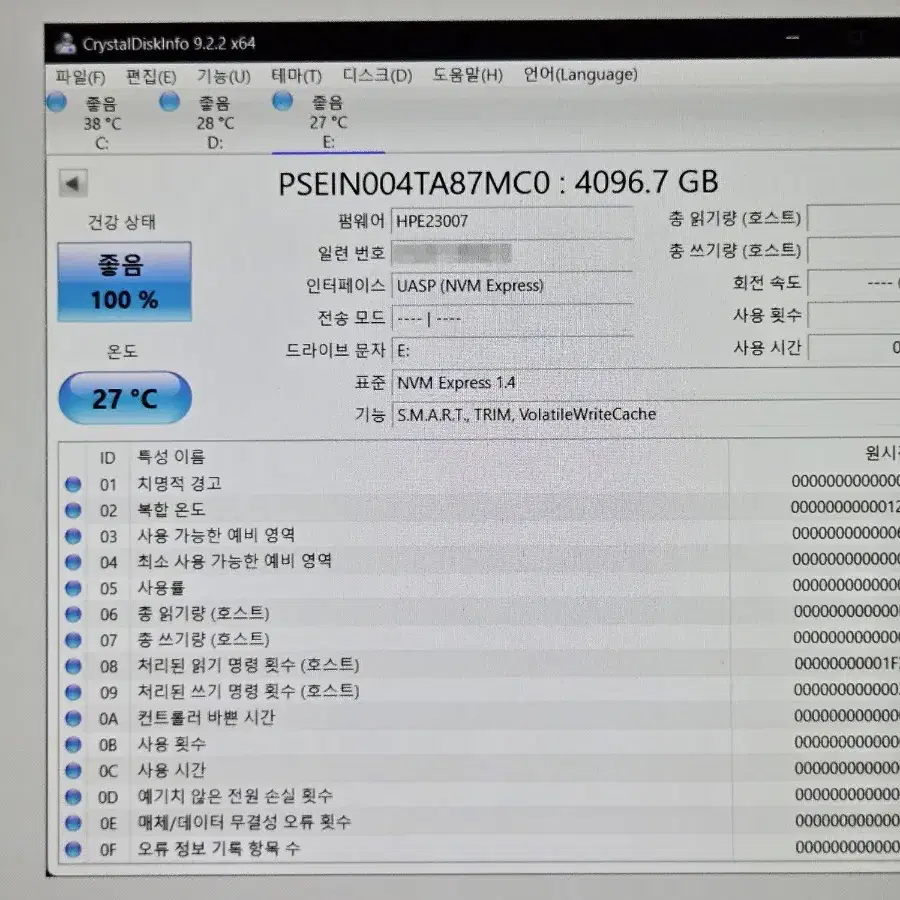Image resolution: width=900 pixels, height=900 pixels.
Task: Click status orb for 07 총 쓰기량 (호스트)
Action: point(73,640)
